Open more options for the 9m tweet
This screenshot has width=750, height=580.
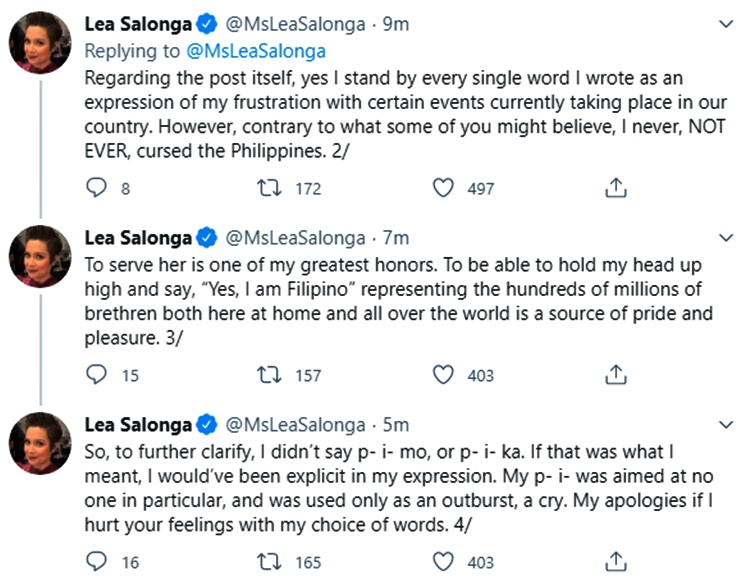pos(726,24)
